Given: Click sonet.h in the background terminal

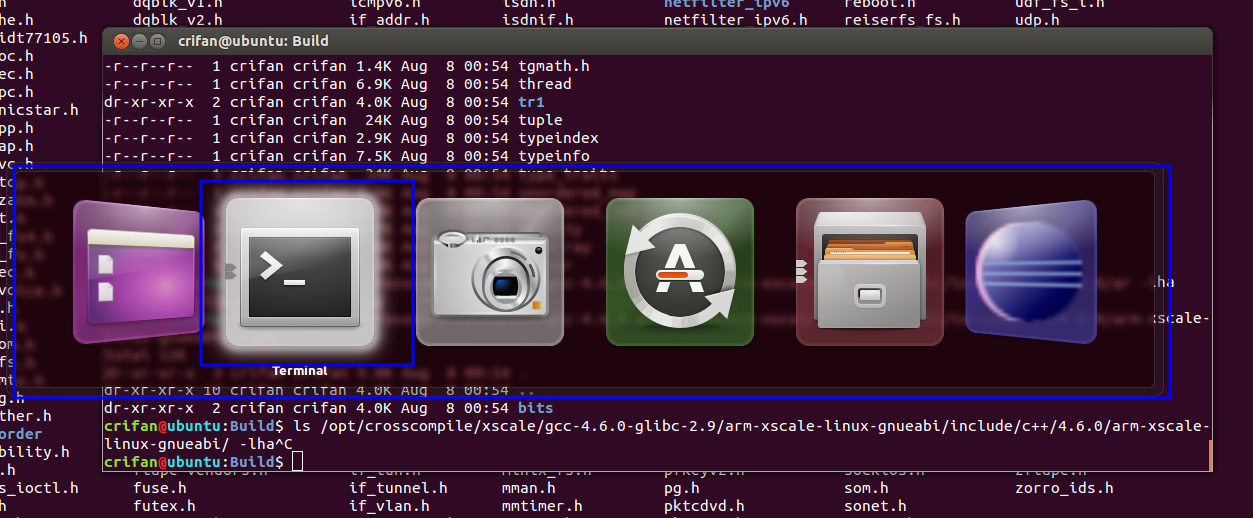Looking at the screenshot, I should tap(875, 506).
